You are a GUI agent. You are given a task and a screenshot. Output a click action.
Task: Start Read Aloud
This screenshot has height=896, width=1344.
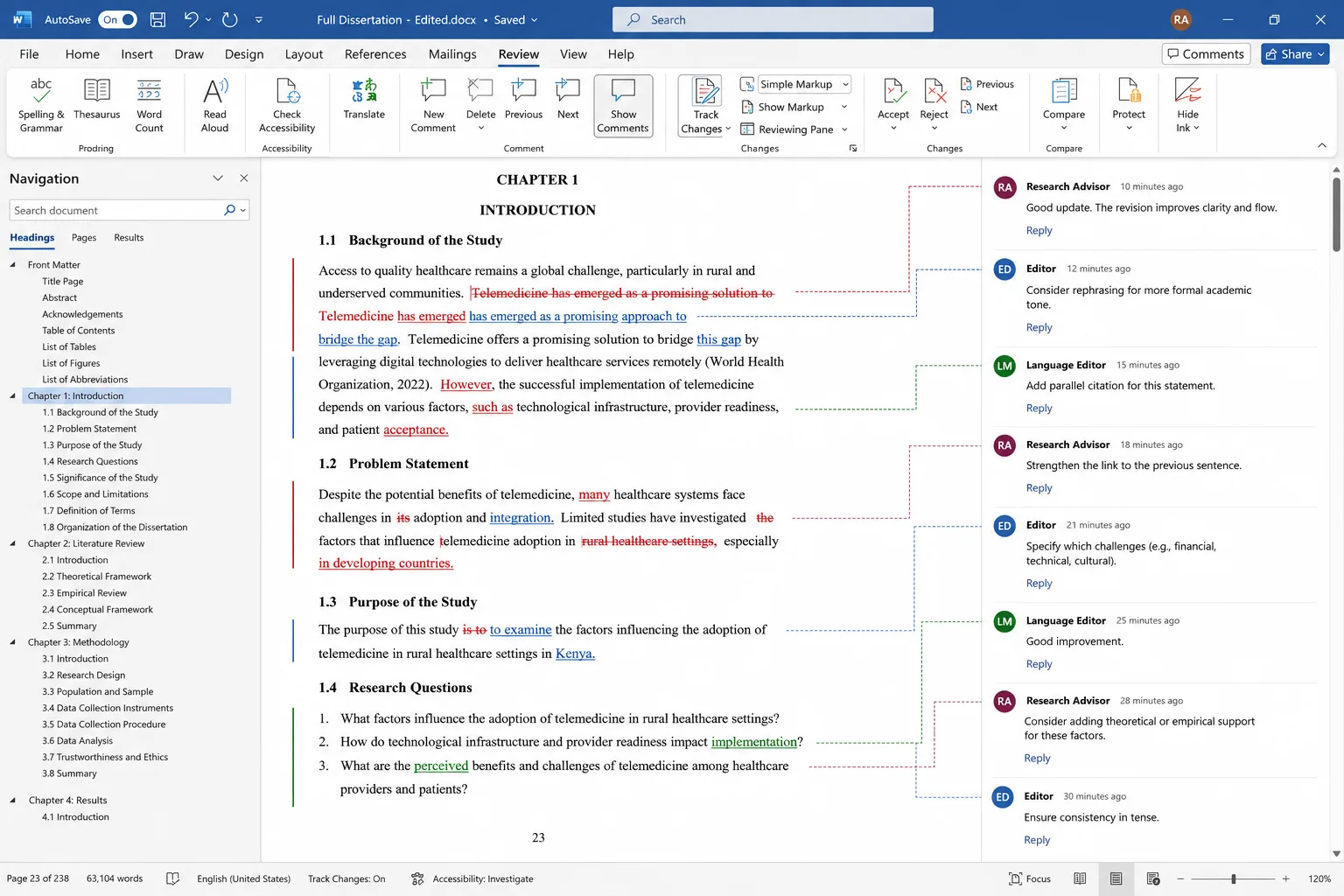[215, 106]
